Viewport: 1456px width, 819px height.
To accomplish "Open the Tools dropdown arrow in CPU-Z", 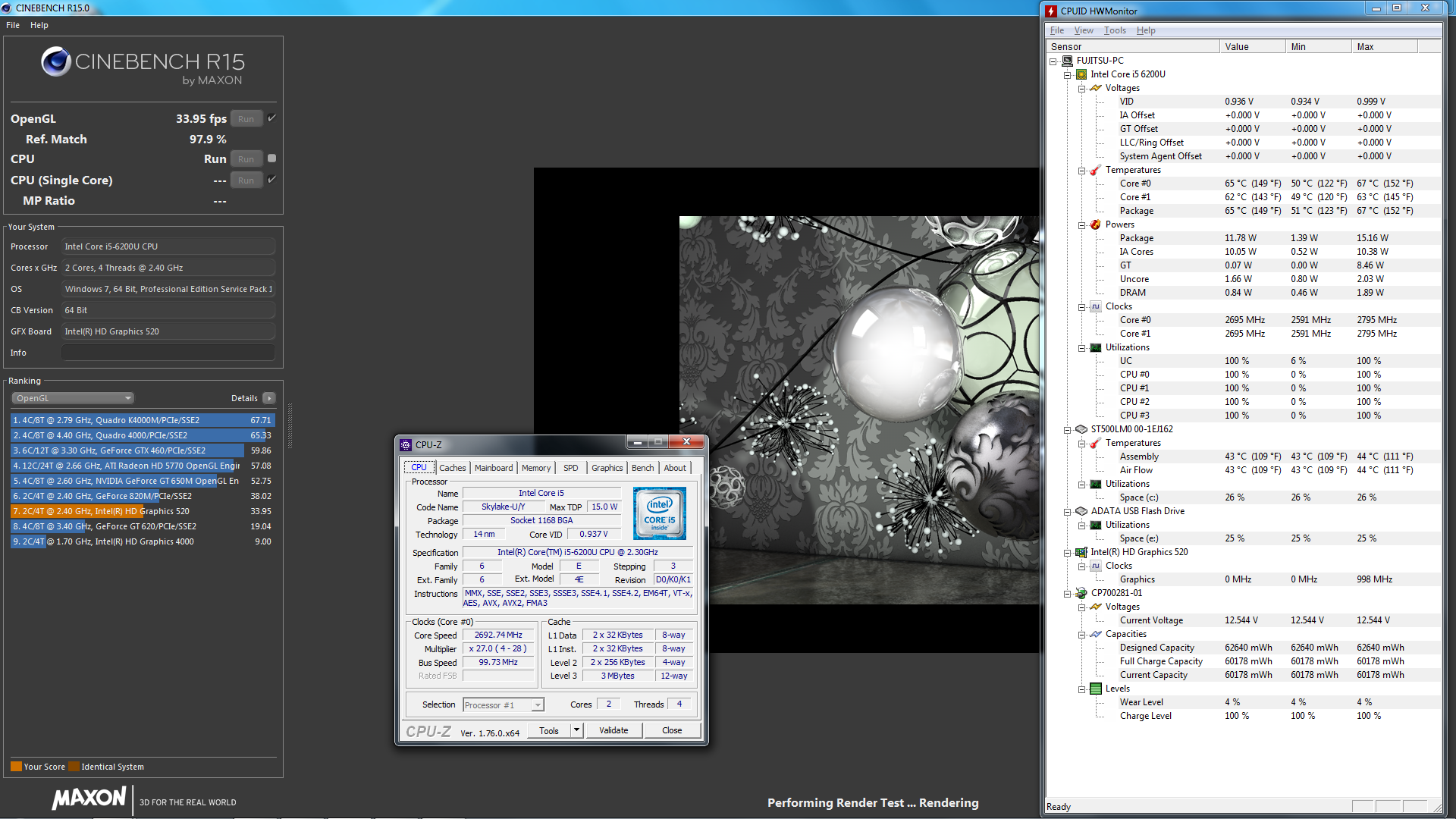I will pyautogui.click(x=576, y=730).
